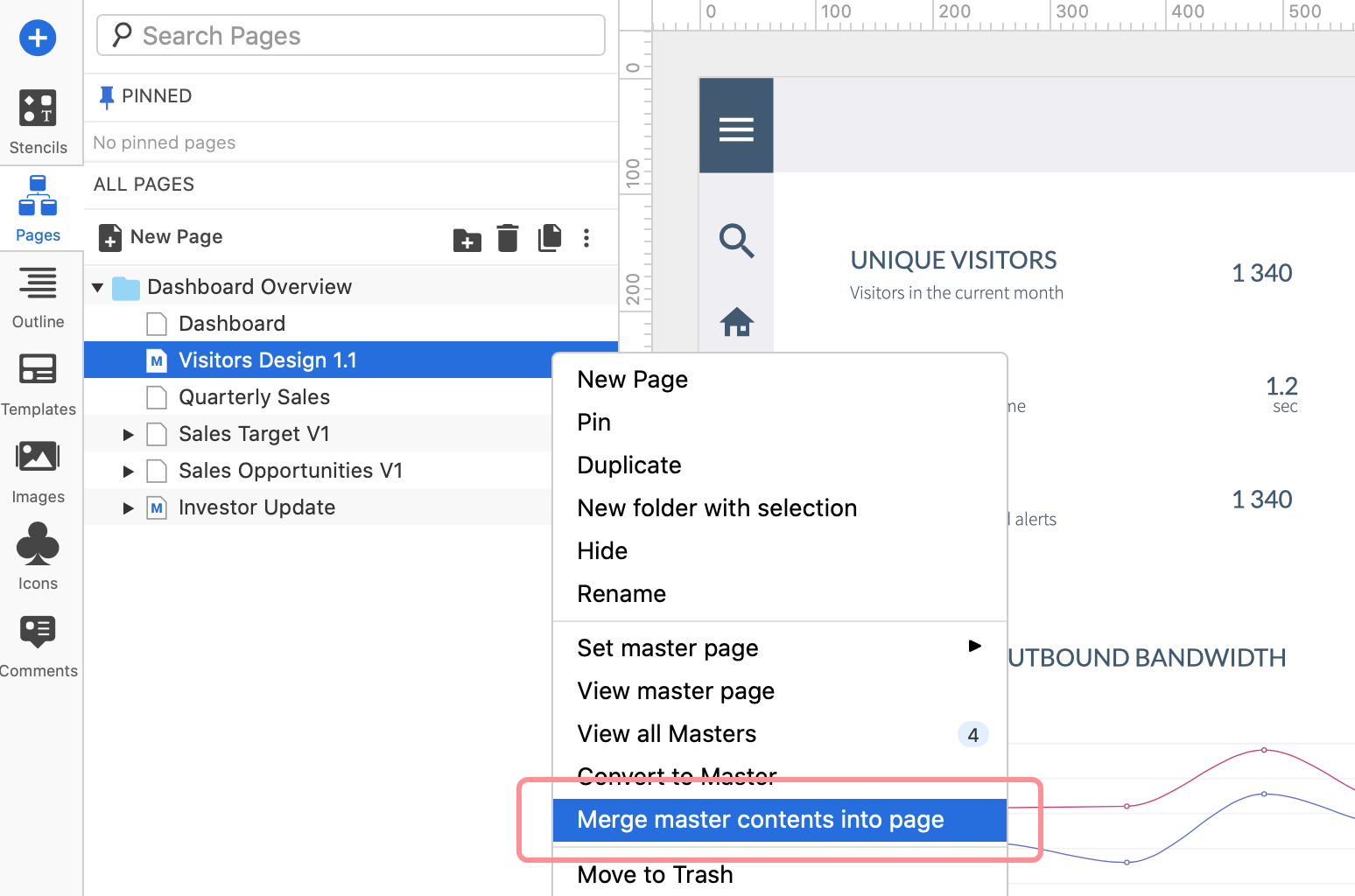Hide the Visitors Design 1.1 page
1355x896 pixels.
point(601,550)
